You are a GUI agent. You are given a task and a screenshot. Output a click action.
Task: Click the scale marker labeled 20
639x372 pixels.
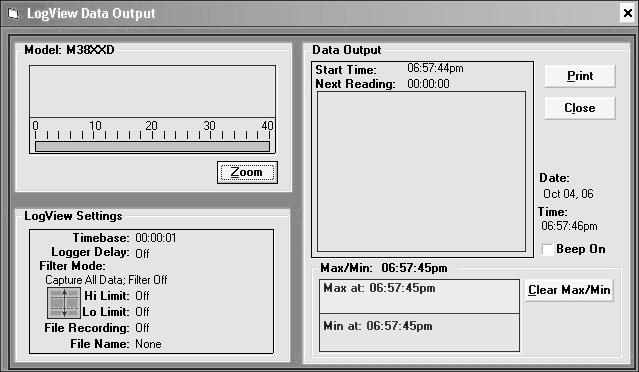(x=151, y=125)
